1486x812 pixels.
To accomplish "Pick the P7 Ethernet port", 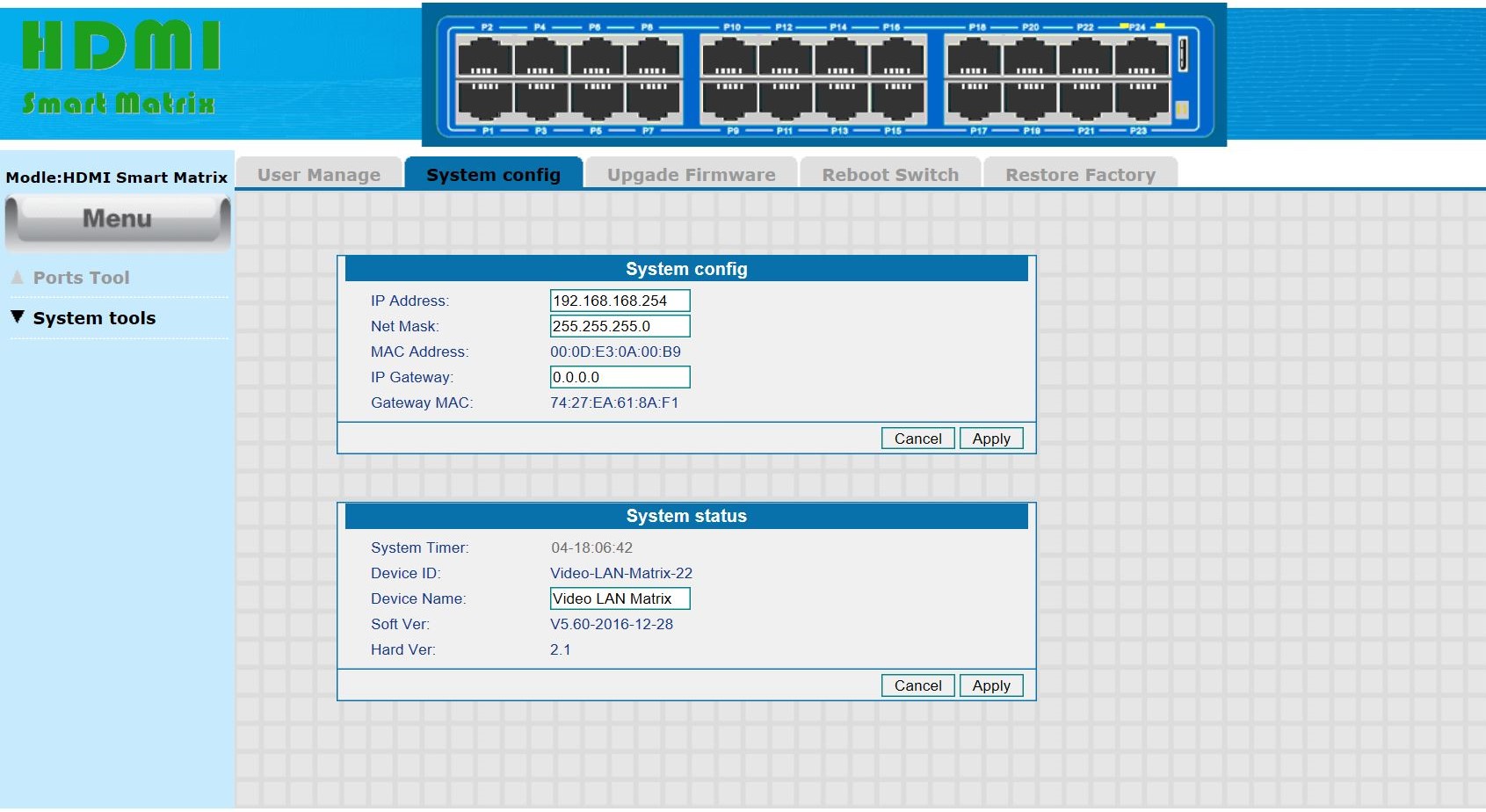I will pos(653,99).
